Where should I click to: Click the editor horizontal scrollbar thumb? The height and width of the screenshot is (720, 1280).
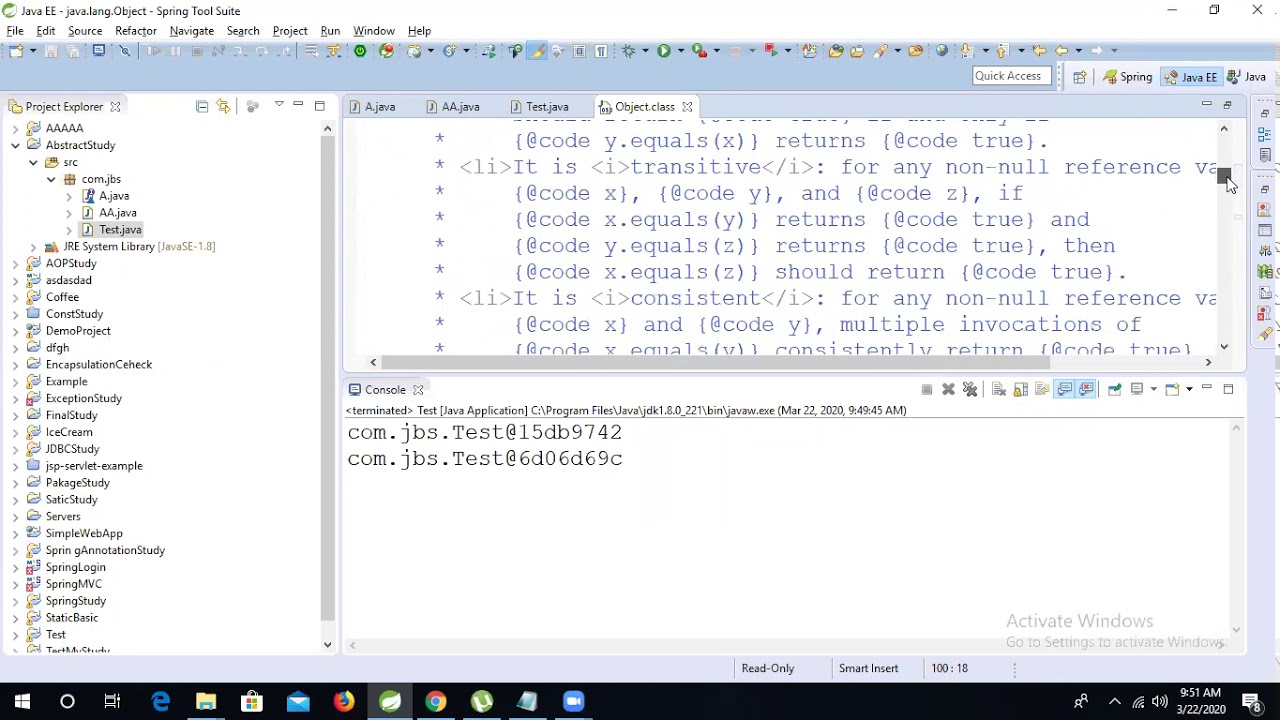coord(715,362)
